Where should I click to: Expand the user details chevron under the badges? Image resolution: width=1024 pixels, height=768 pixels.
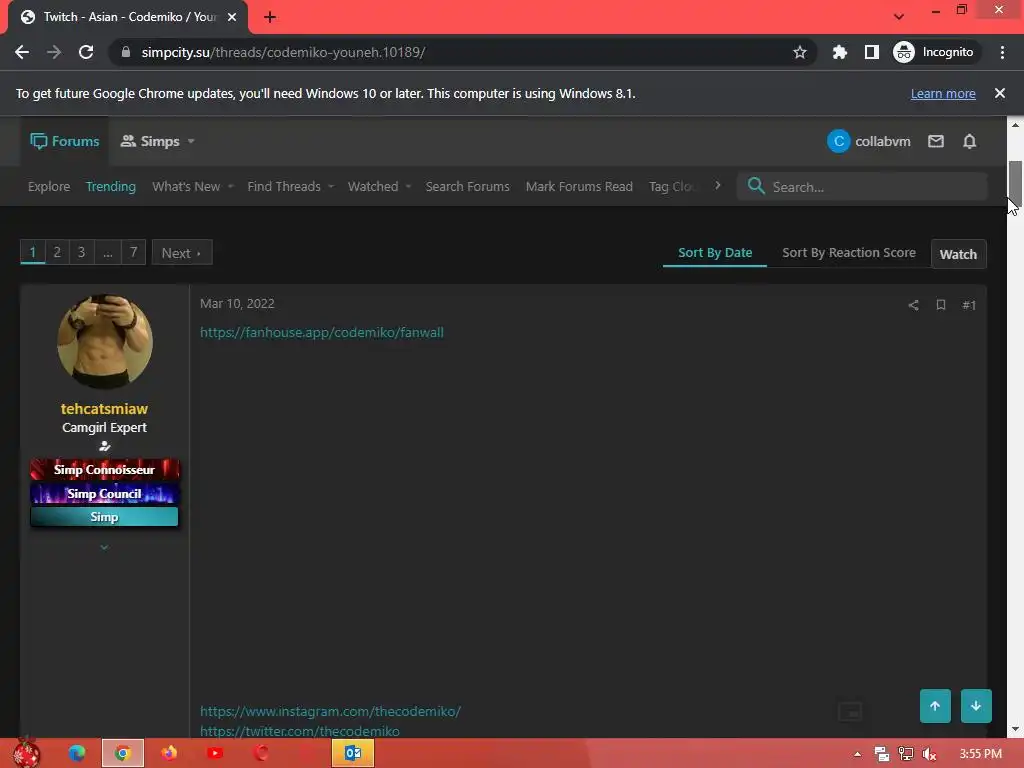tap(104, 547)
